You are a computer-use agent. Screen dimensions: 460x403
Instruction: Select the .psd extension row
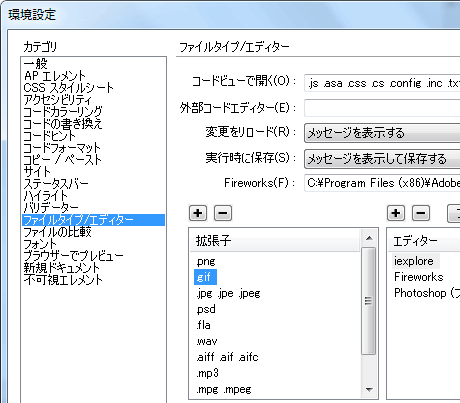coord(206,309)
